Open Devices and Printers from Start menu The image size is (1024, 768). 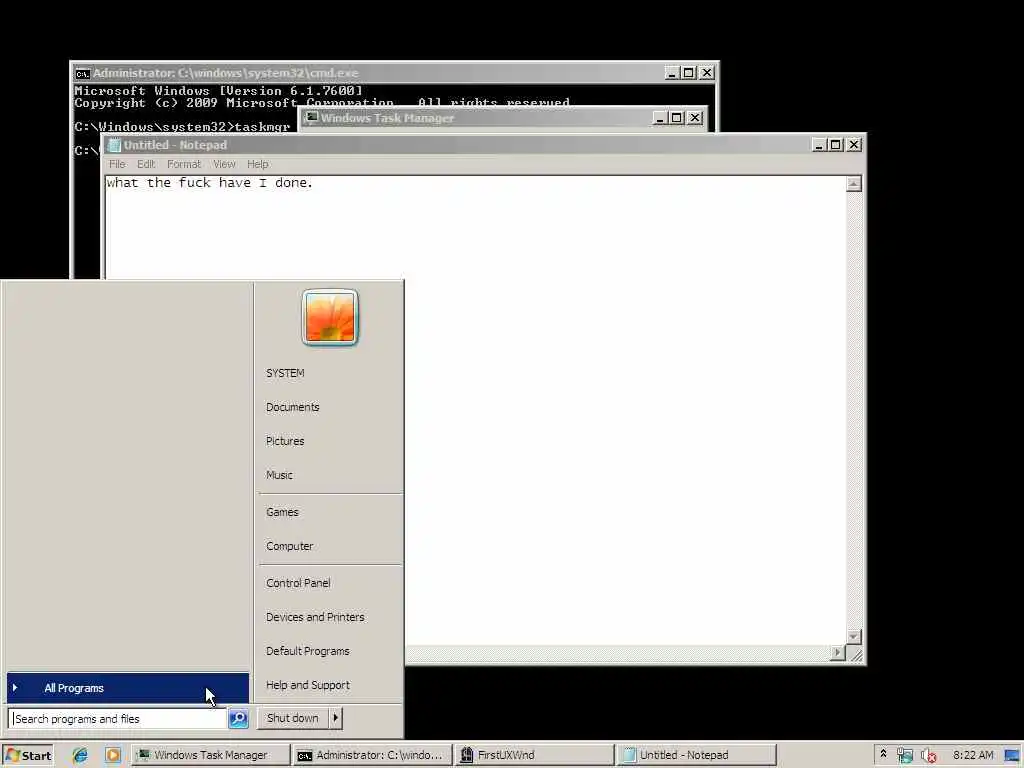(x=315, y=616)
